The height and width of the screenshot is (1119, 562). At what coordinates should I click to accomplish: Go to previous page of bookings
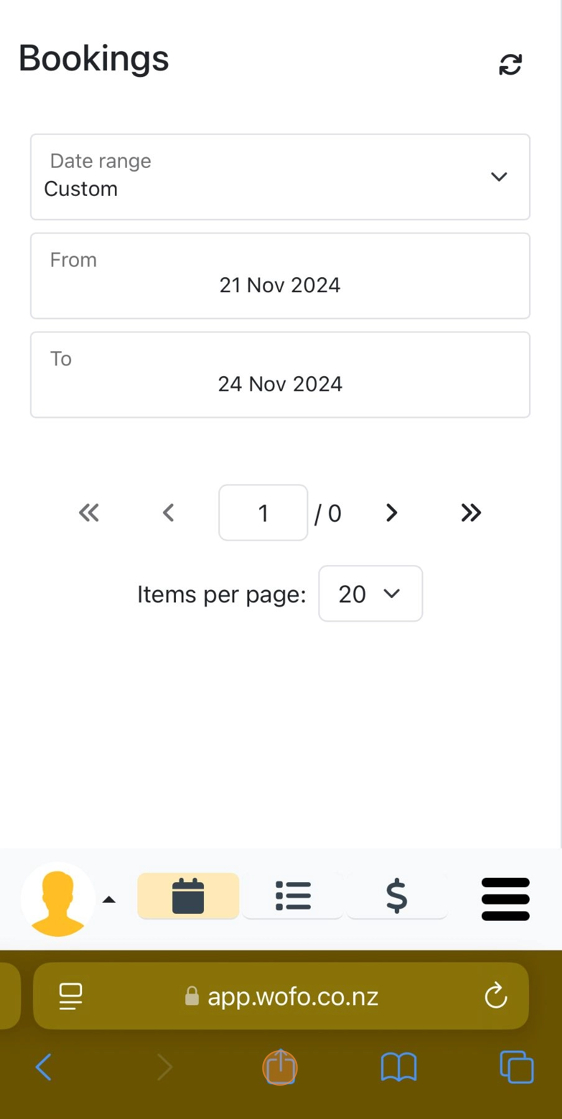pos(168,512)
